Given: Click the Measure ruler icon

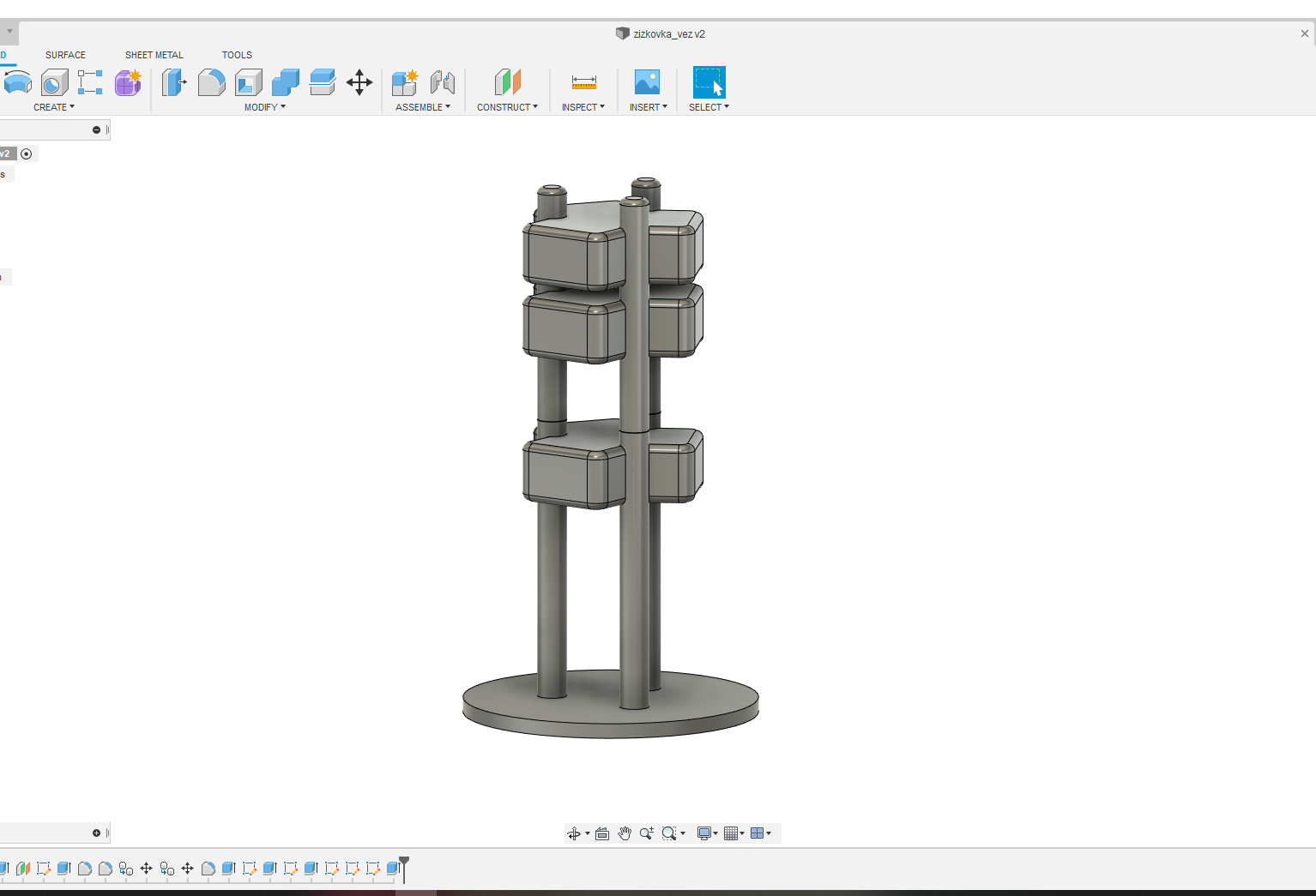Looking at the screenshot, I should [584, 82].
